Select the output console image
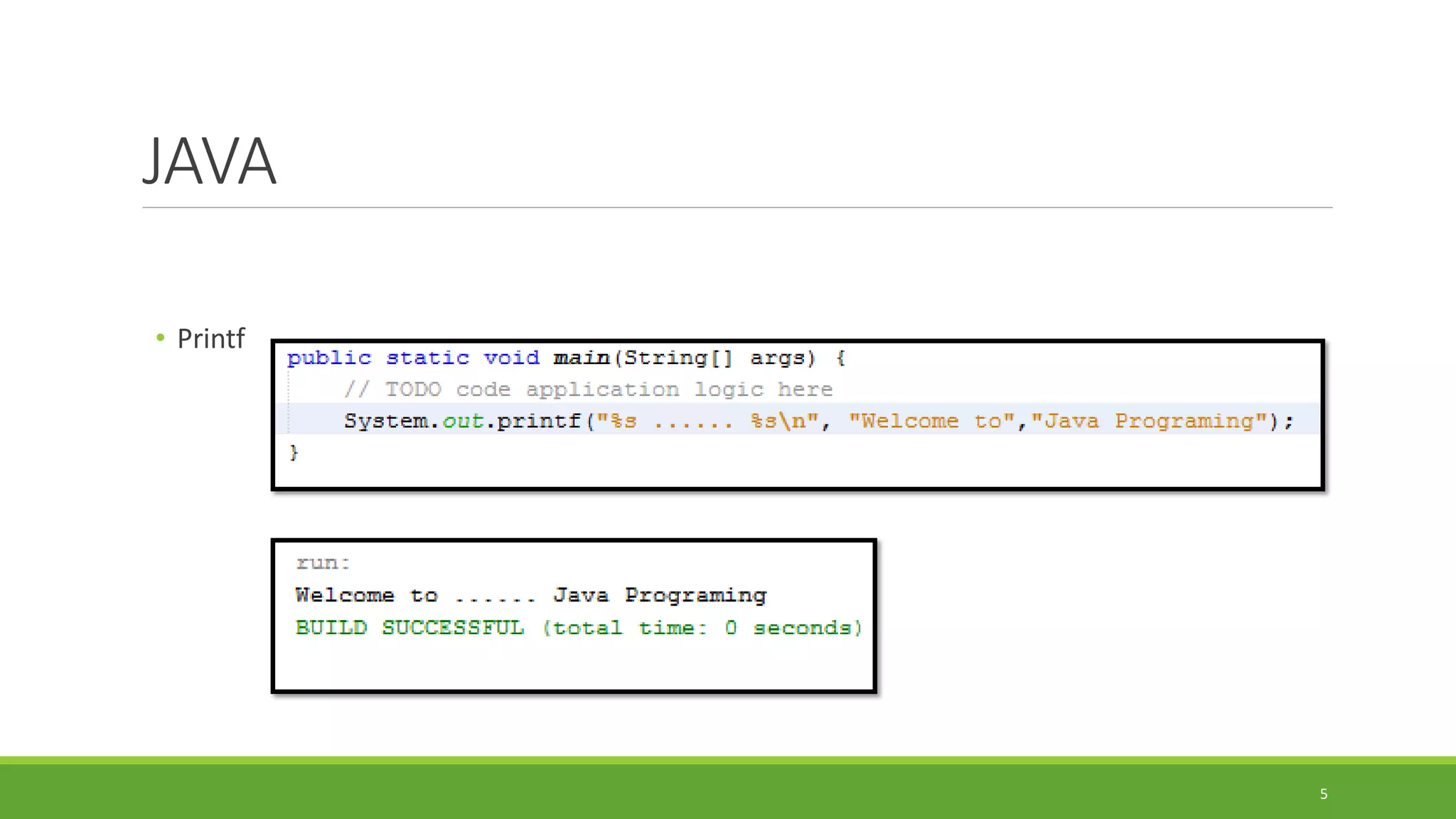This screenshot has height=819, width=1456. (x=574, y=616)
